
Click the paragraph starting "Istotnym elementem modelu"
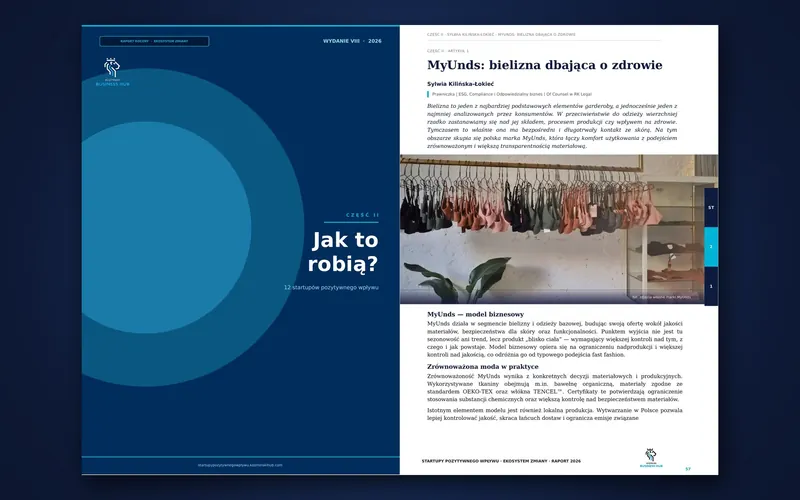pos(555,414)
